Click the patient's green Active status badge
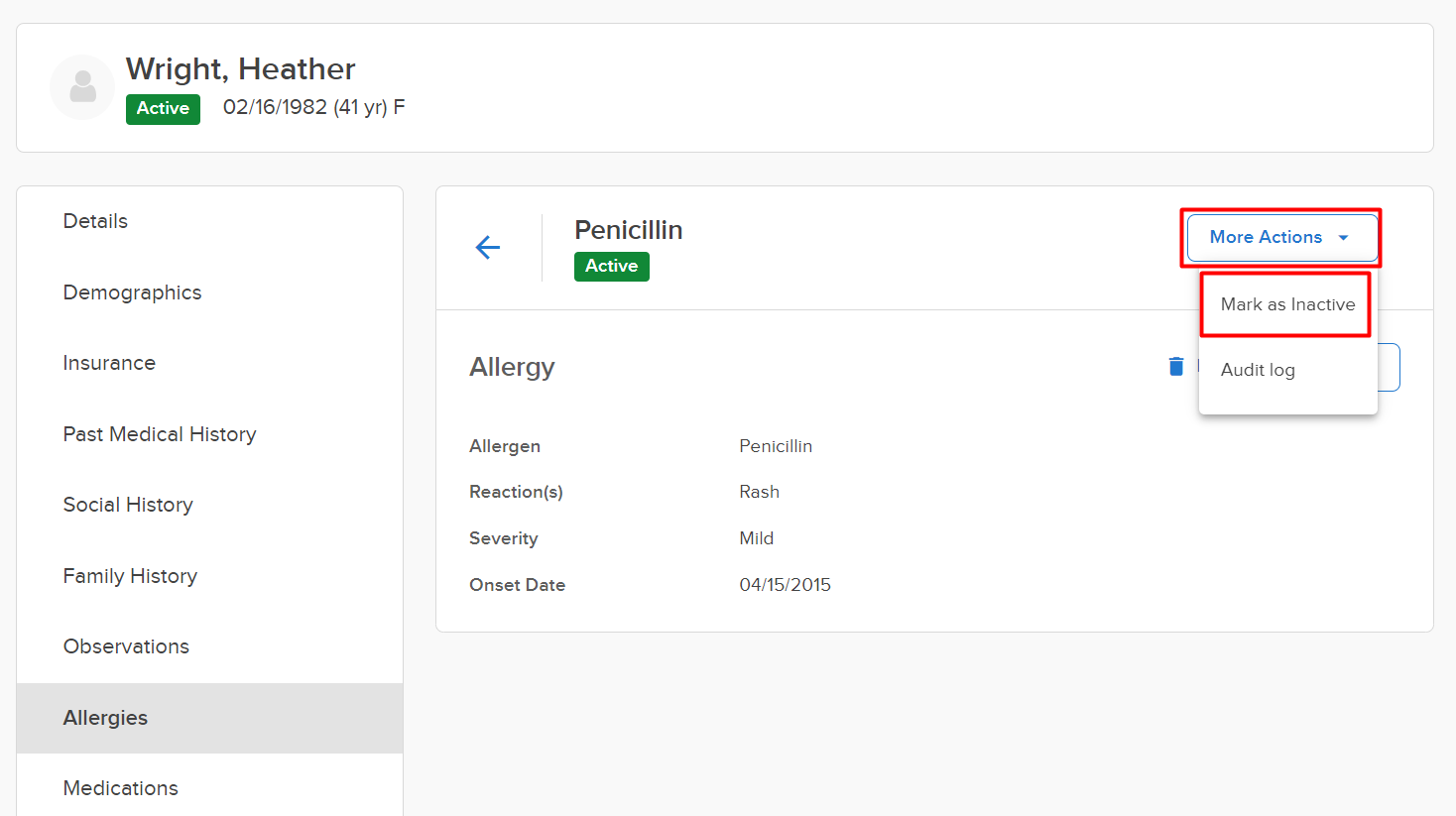The image size is (1456, 816). click(x=163, y=109)
